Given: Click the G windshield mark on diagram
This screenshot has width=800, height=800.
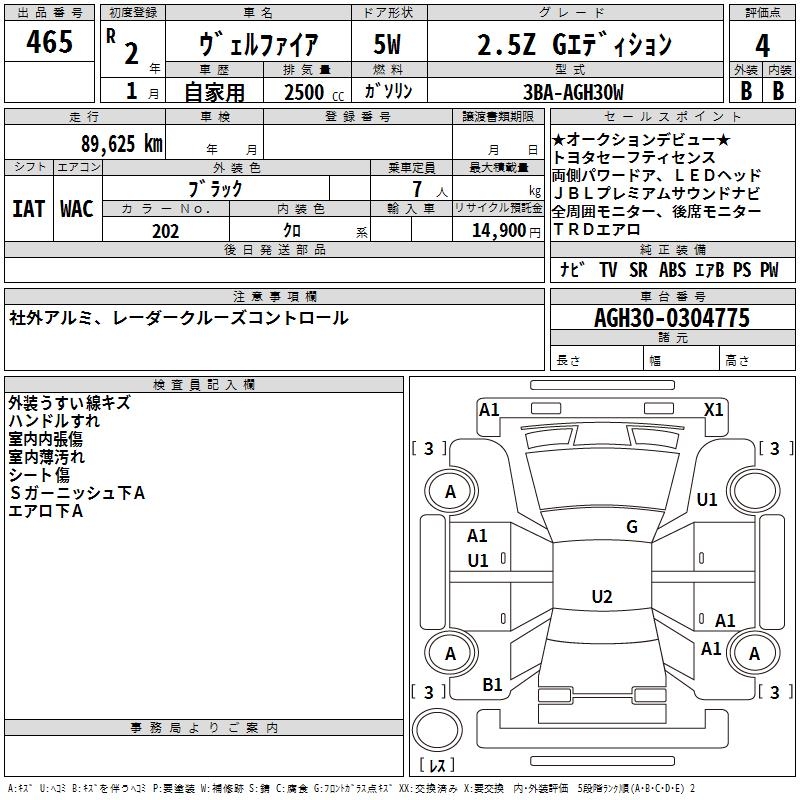Looking at the screenshot, I should pyautogui.click(x=632, y=527).
